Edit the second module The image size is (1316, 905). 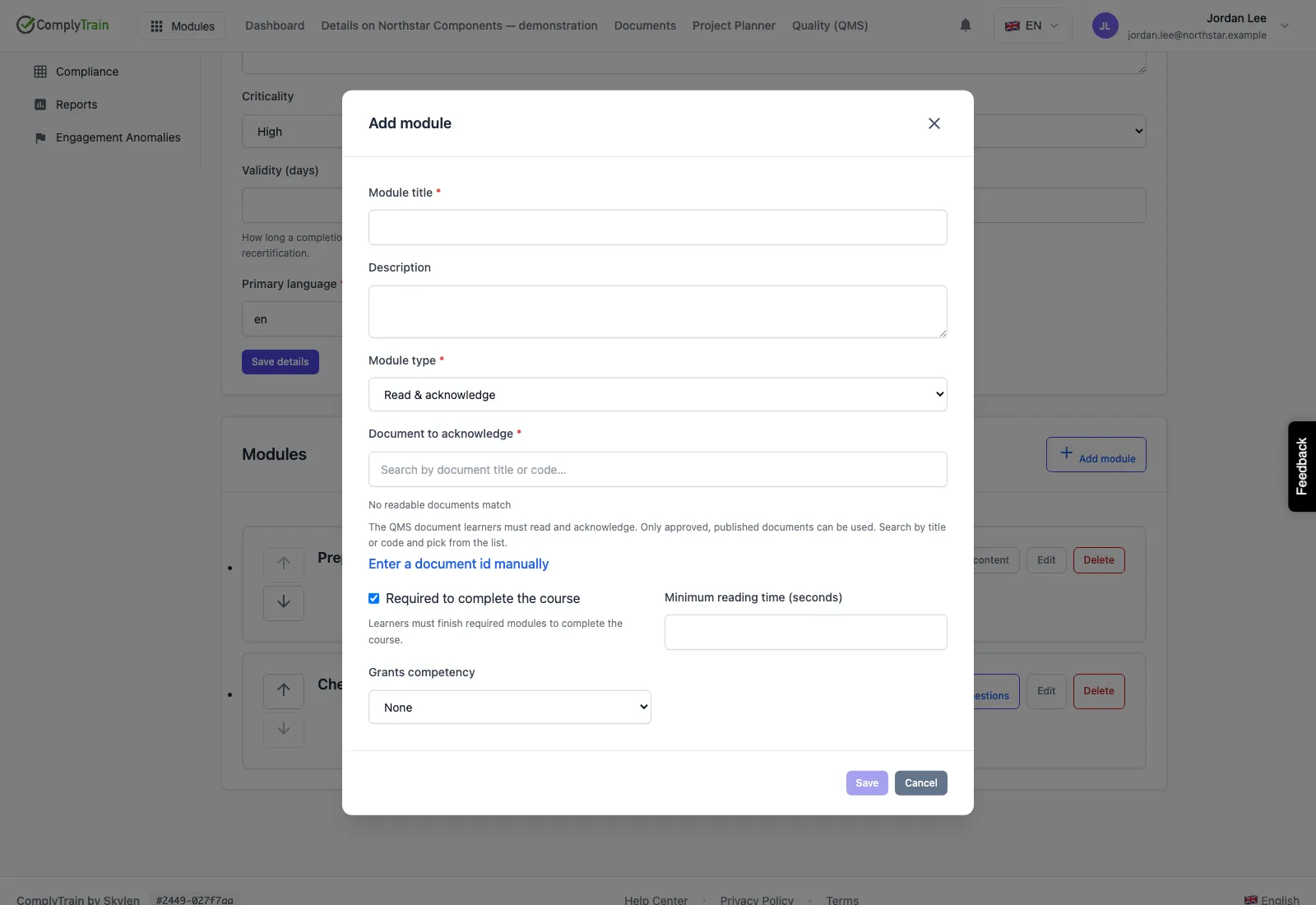pos(1046,691)
